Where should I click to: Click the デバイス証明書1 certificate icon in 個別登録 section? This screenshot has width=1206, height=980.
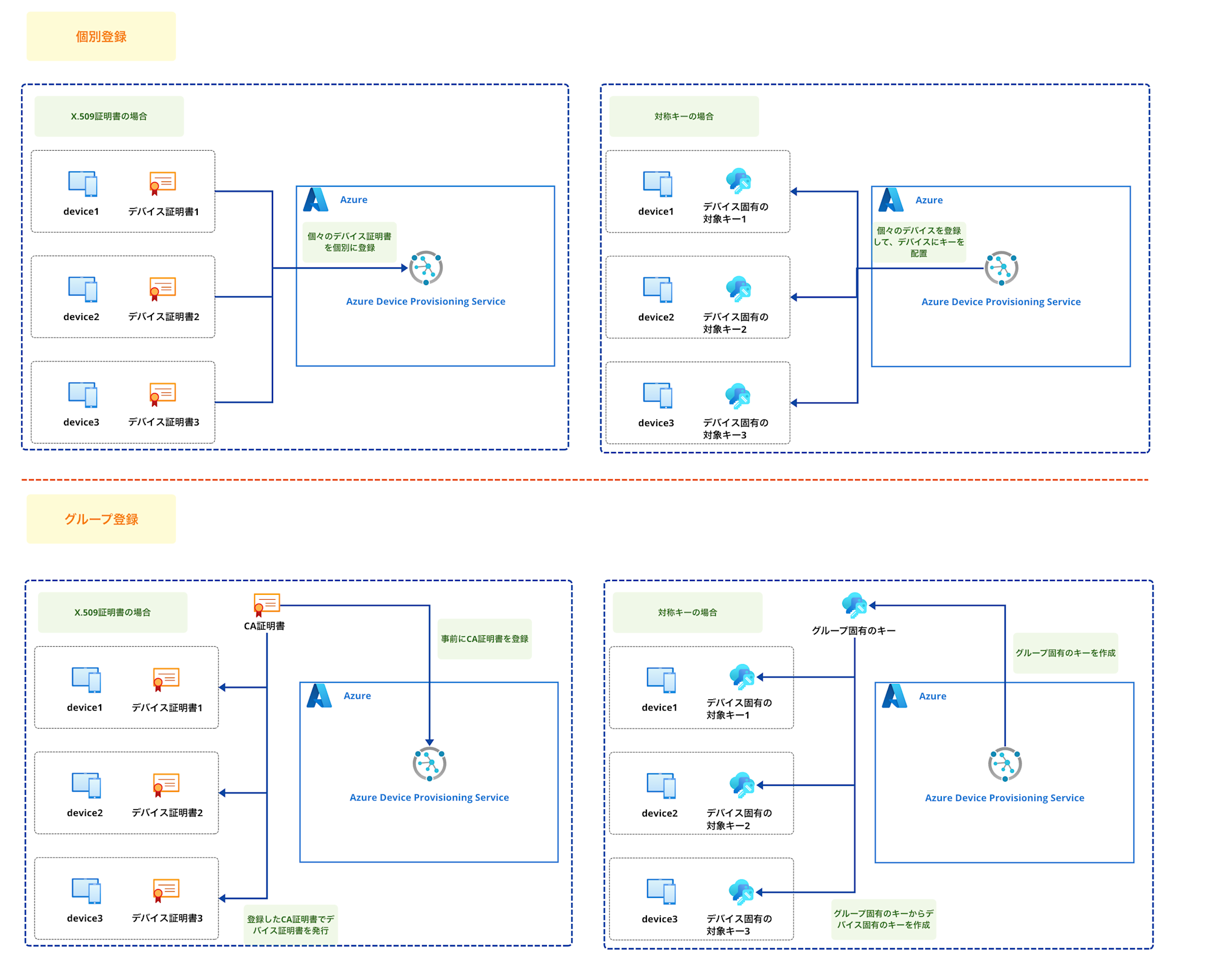[162, 184]
